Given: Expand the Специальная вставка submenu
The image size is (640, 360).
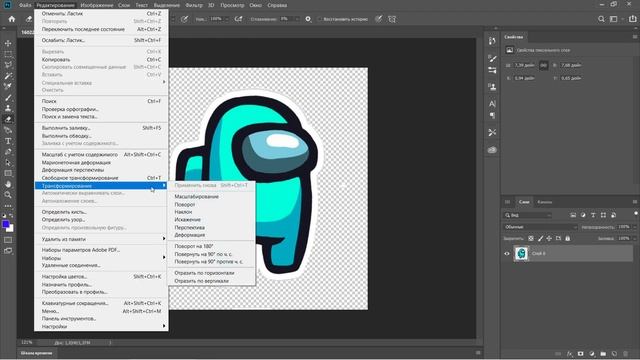Looking at the screenshot, I should (x=101, y=83).
